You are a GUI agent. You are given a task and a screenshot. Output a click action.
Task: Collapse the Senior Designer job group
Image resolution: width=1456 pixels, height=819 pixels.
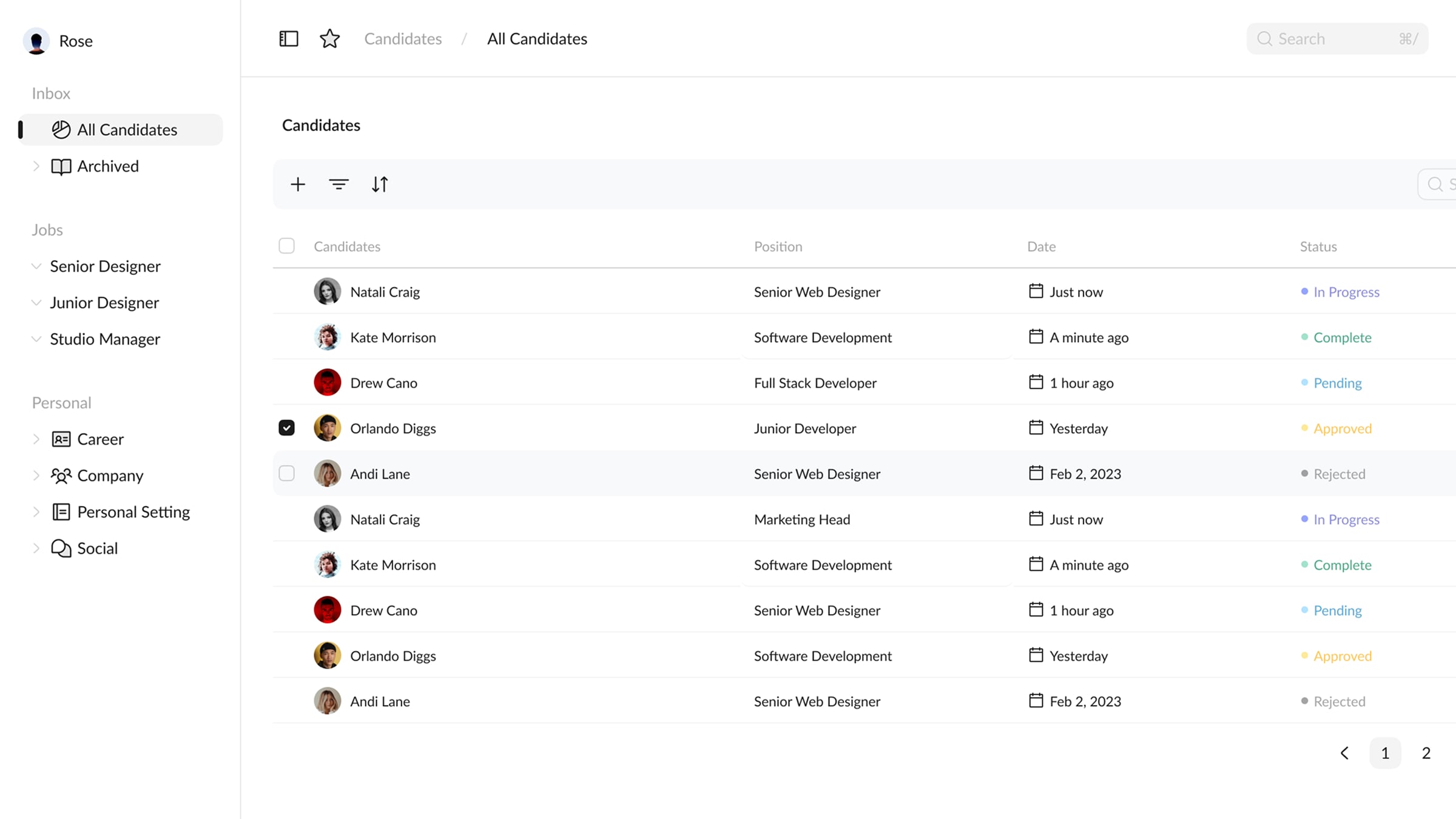(x=36, y=266)
